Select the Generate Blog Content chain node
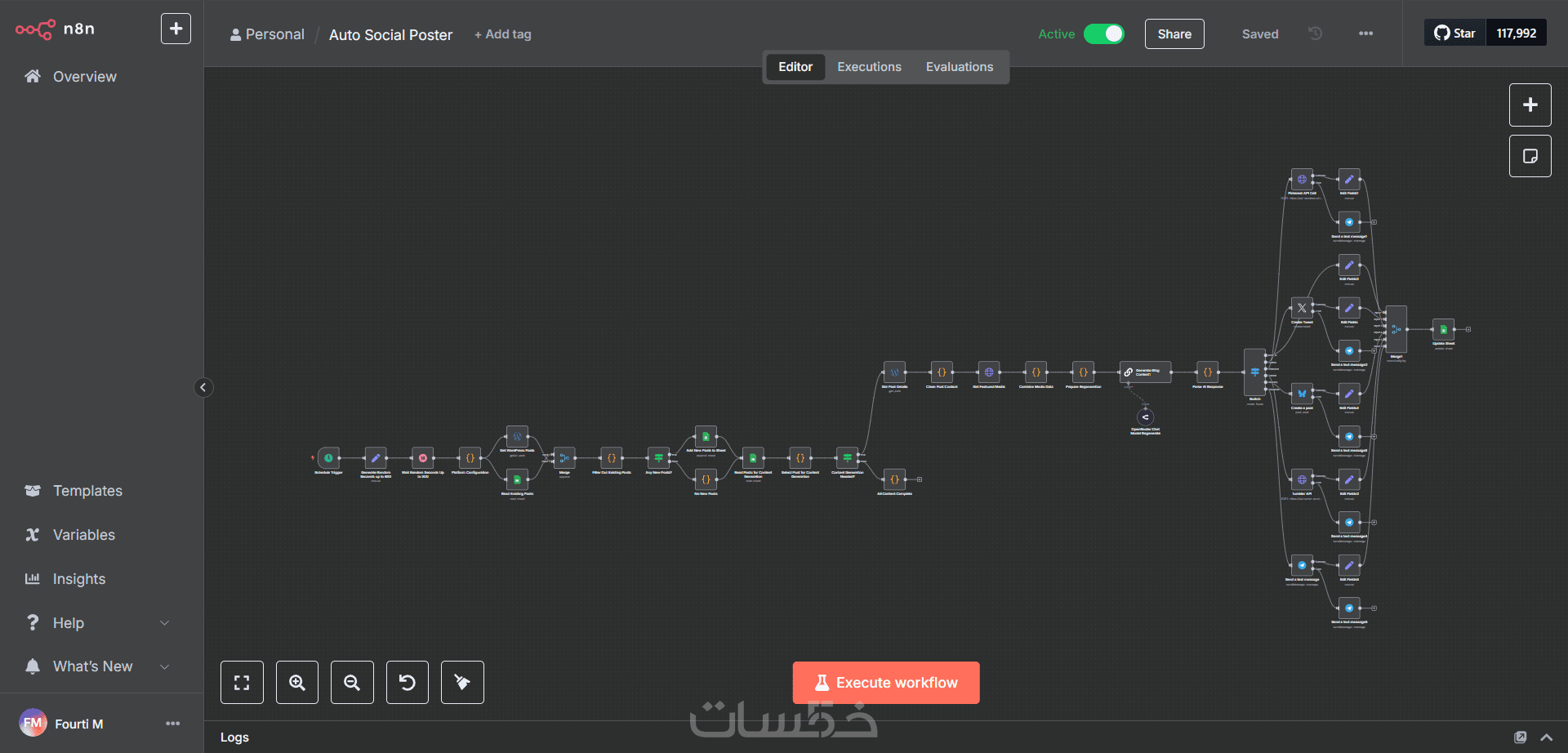 point(1145,372)
